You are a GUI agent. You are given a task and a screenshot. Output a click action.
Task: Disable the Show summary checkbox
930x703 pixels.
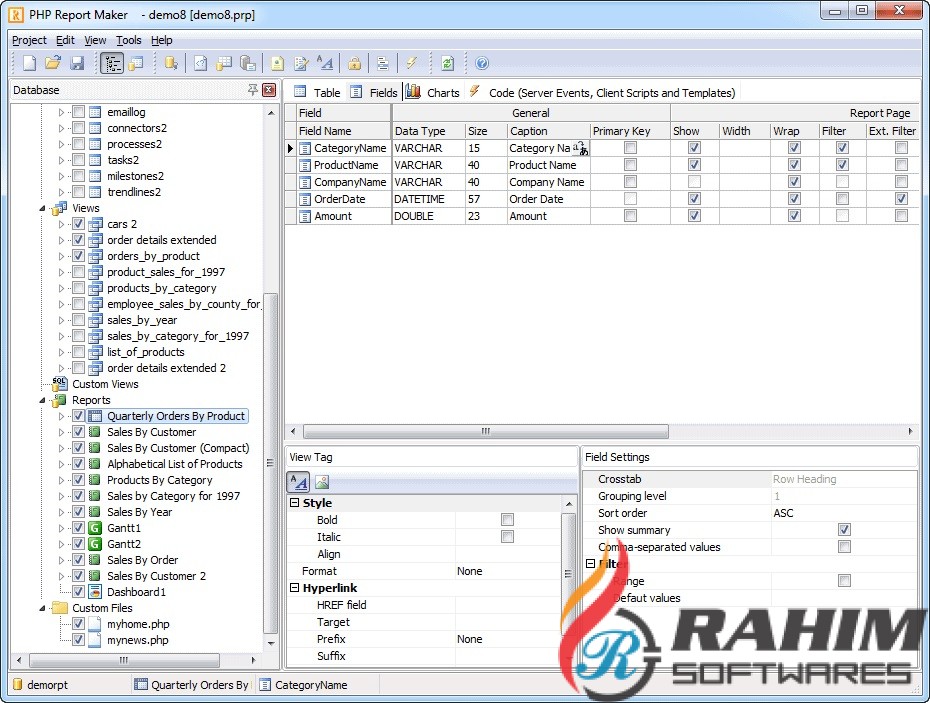844,530
